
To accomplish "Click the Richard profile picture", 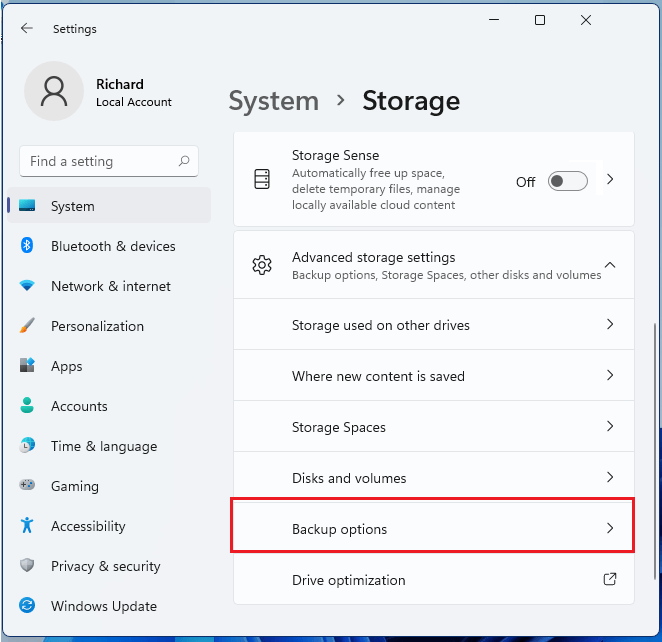I will pyautogui.click(x=54, y=91).
